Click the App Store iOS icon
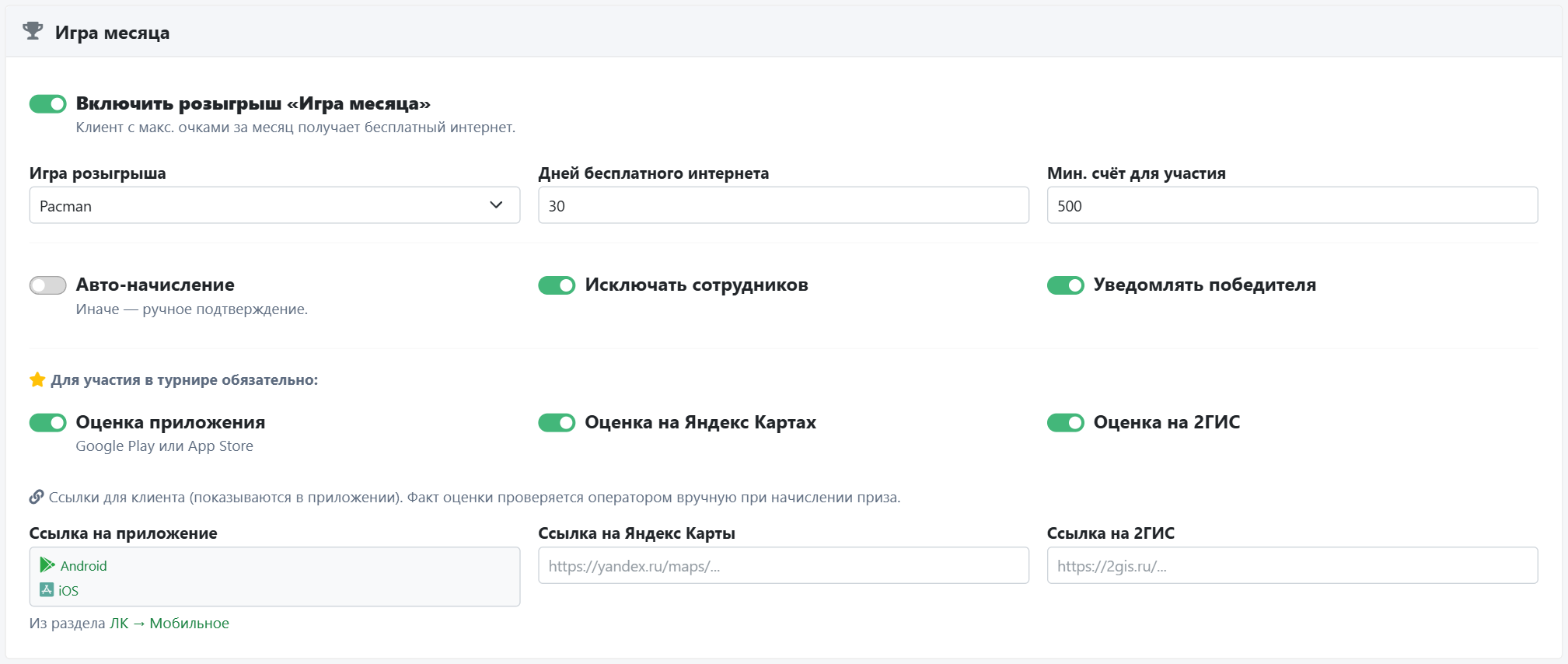The width and height of the screenshot is (1568, 664). (x=47, y=589)
